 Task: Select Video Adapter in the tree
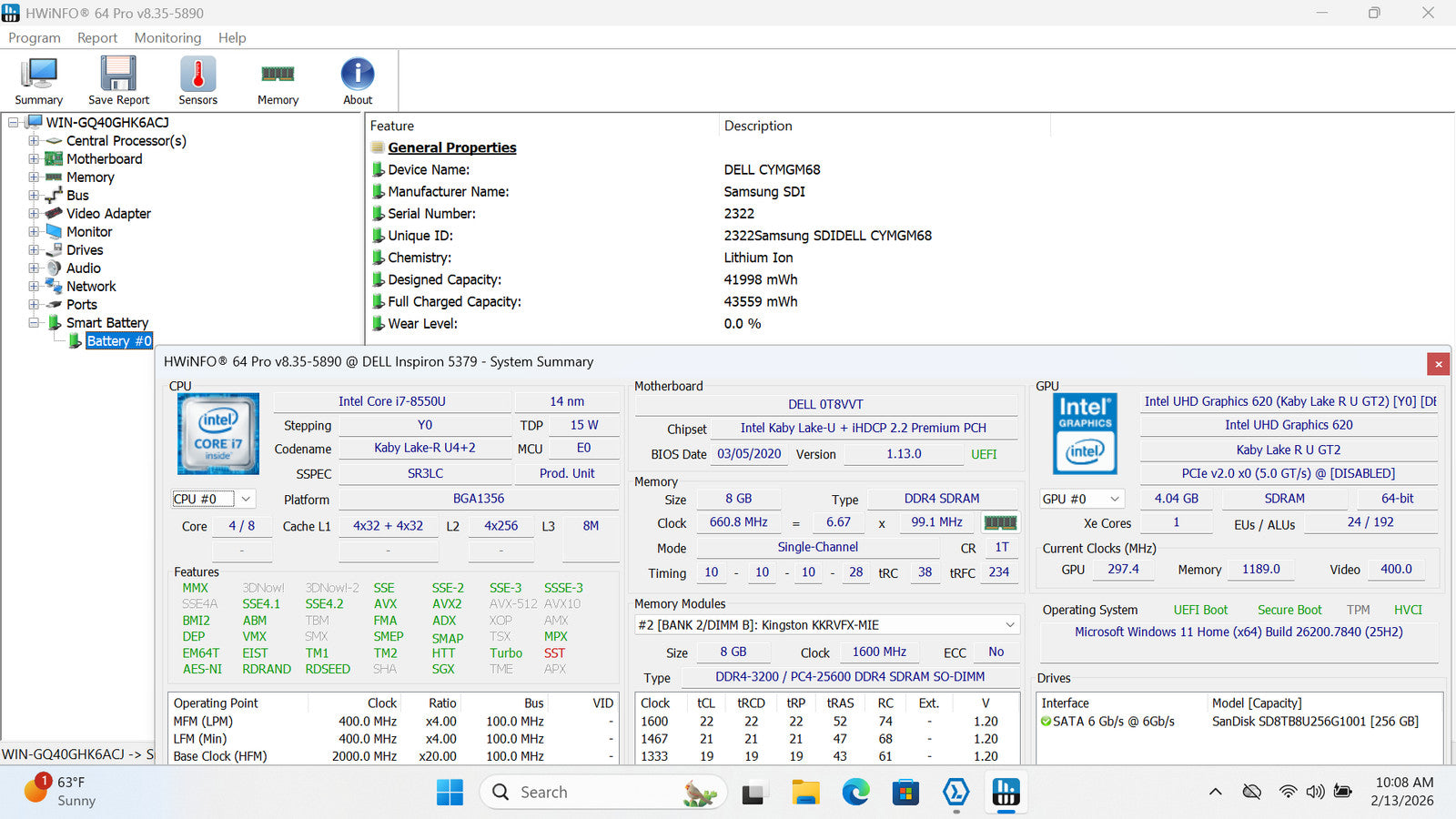108,214
